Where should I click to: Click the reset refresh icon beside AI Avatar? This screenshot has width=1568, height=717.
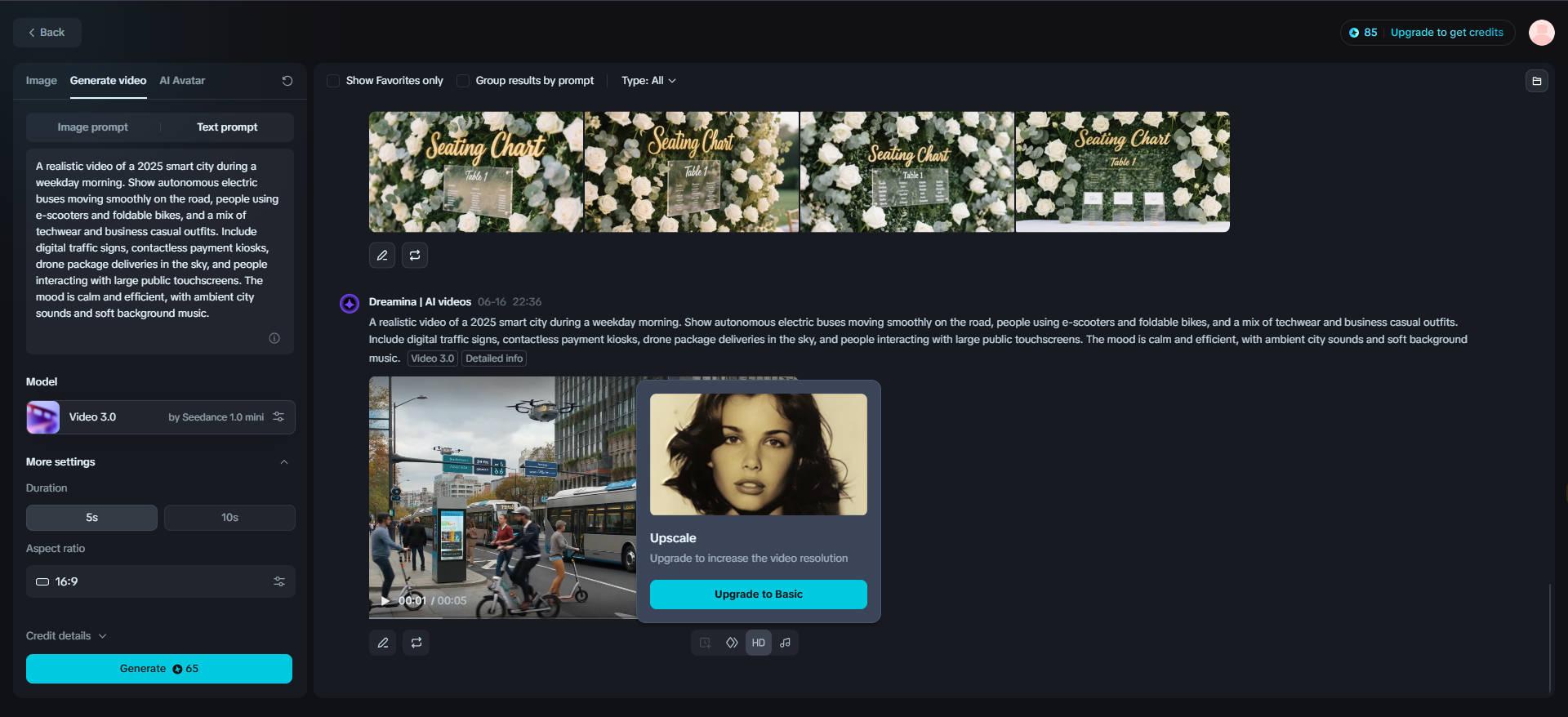(287, 81)
